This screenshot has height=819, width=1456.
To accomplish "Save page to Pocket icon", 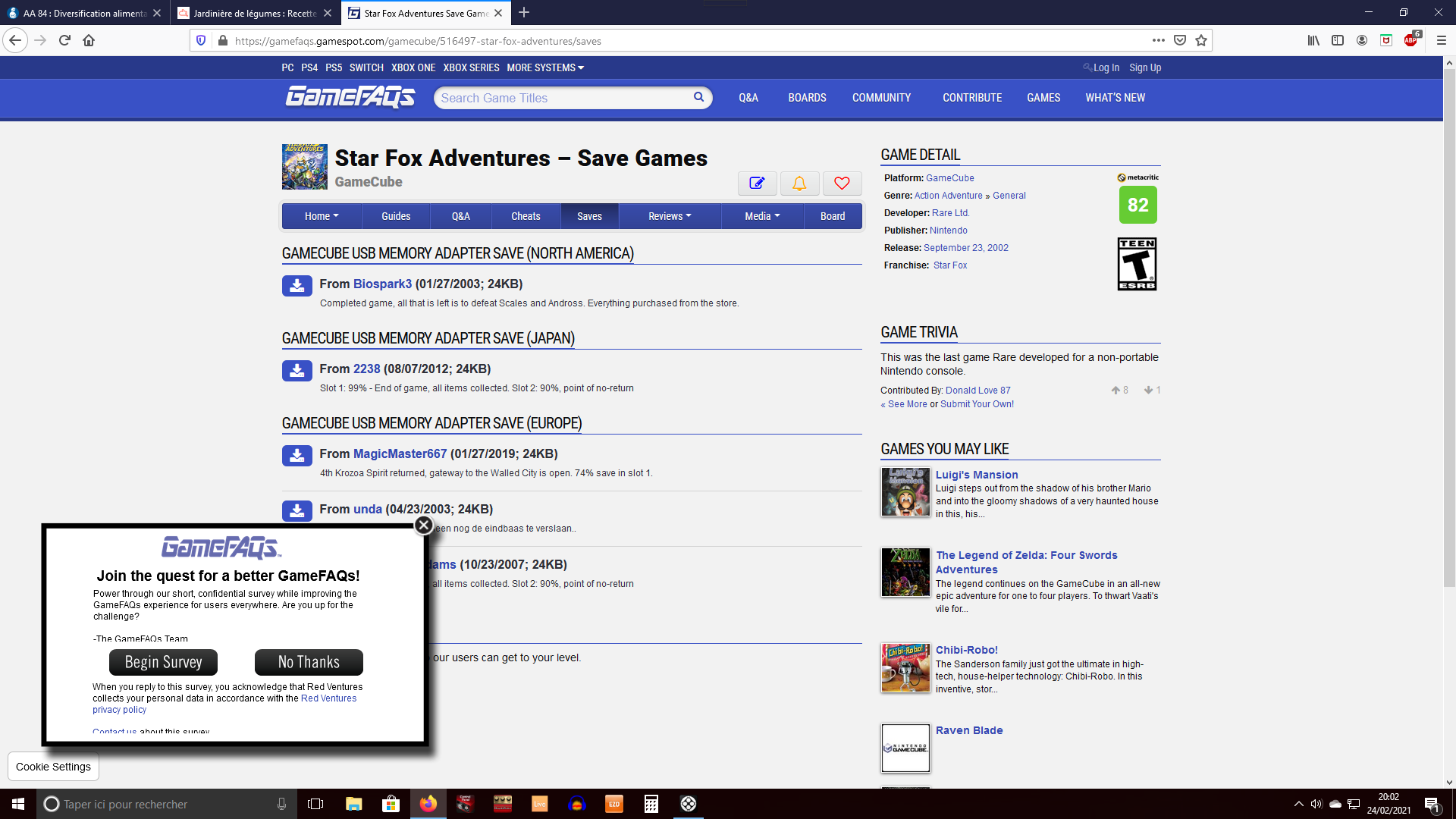I will pyautogui.click(x=1180, y=40).
